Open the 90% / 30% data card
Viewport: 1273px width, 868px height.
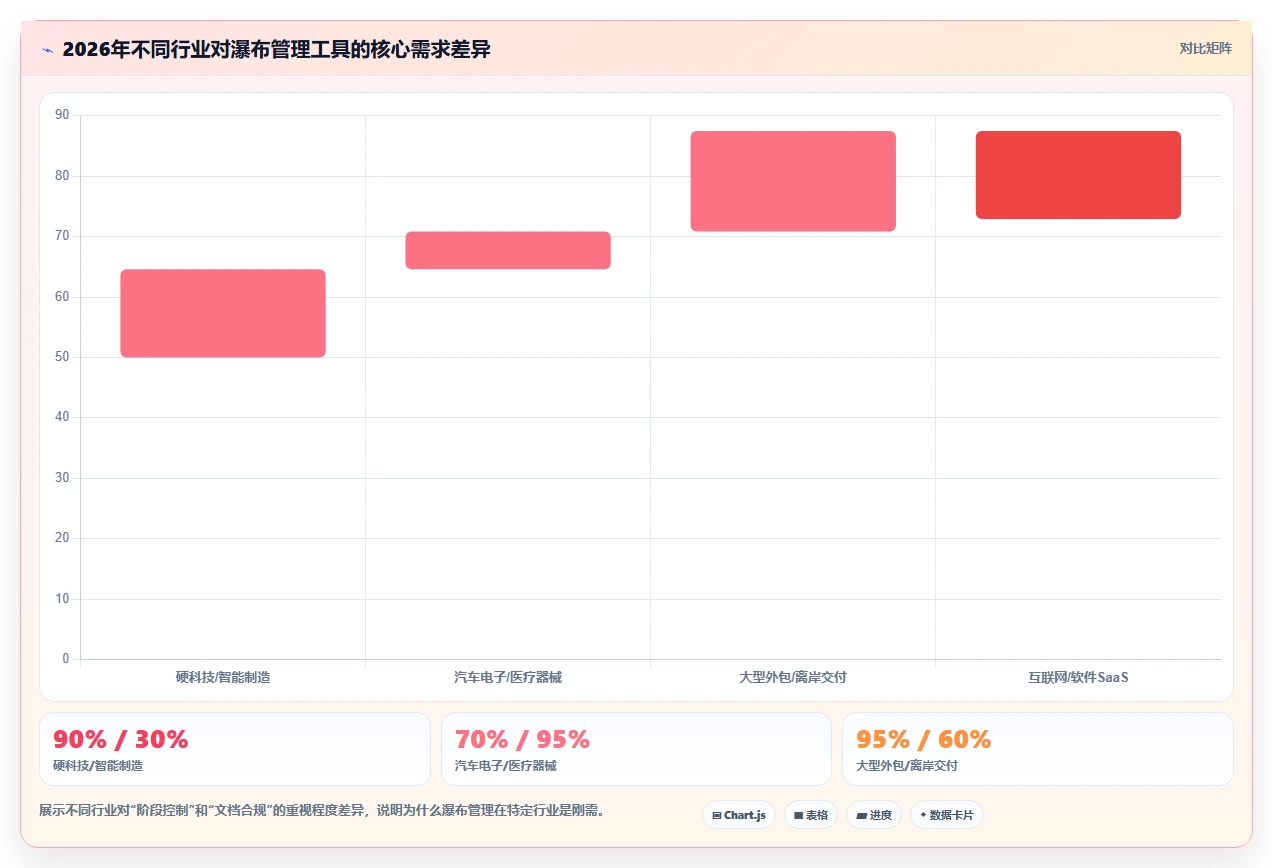coord(235,749)
